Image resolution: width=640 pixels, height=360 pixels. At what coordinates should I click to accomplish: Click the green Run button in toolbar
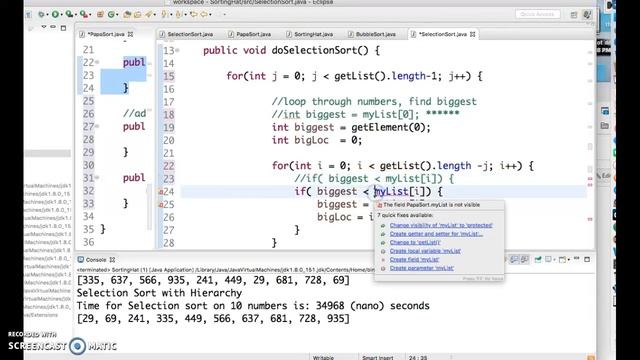pyautogui.click(x=55, y=14)
